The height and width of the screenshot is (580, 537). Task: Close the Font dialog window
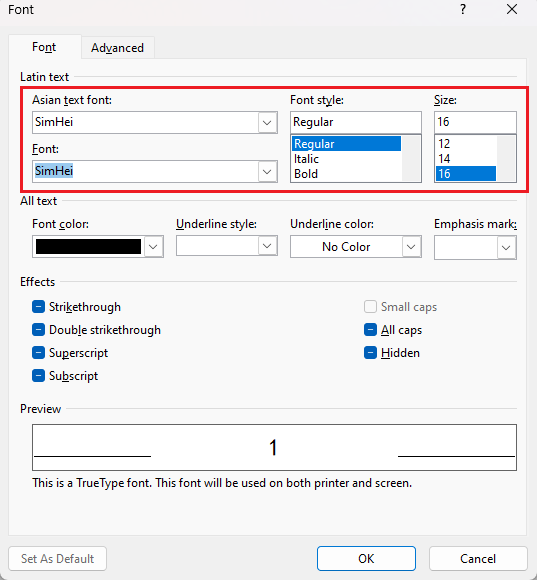click(x=512, y=9)
